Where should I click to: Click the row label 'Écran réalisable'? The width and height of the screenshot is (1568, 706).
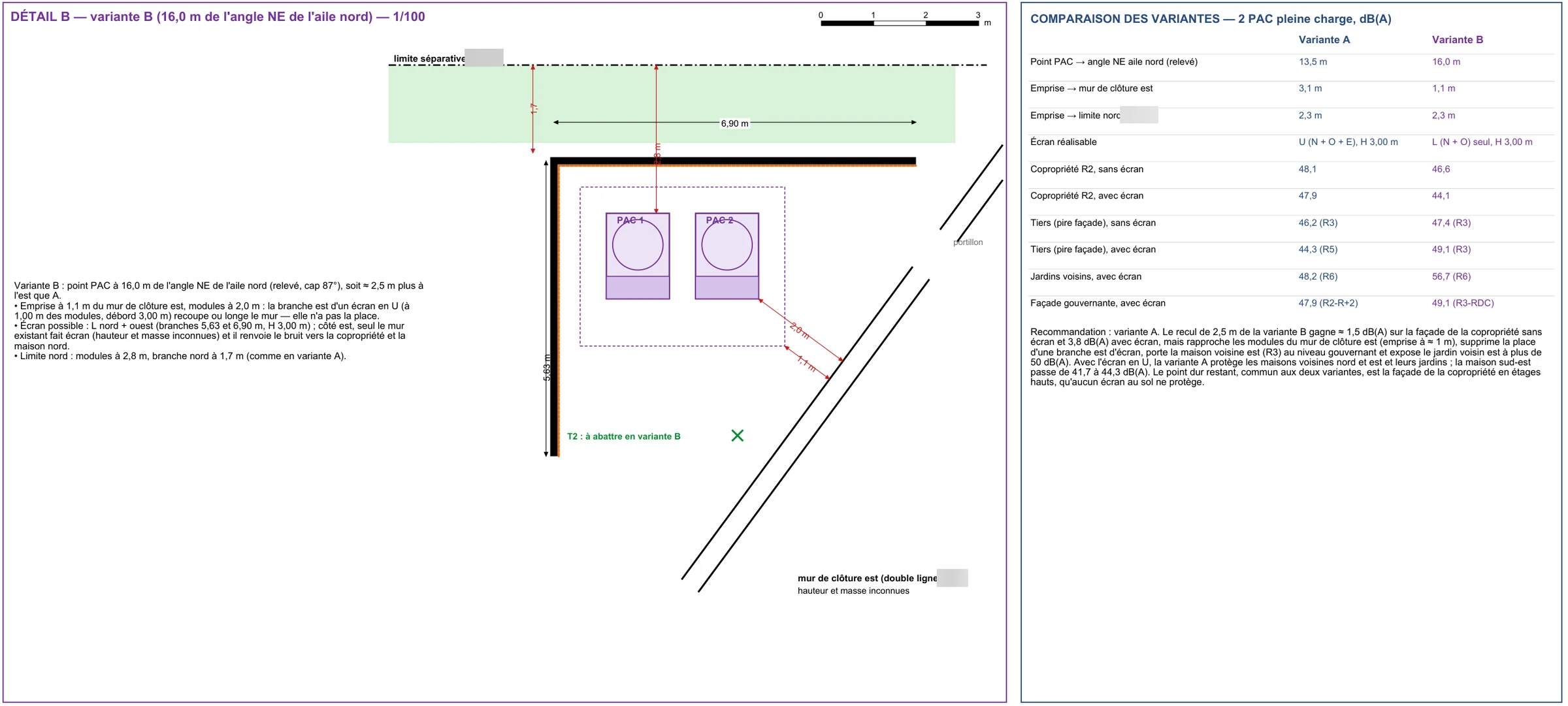pyautogui.click(x=1063, y=142)
